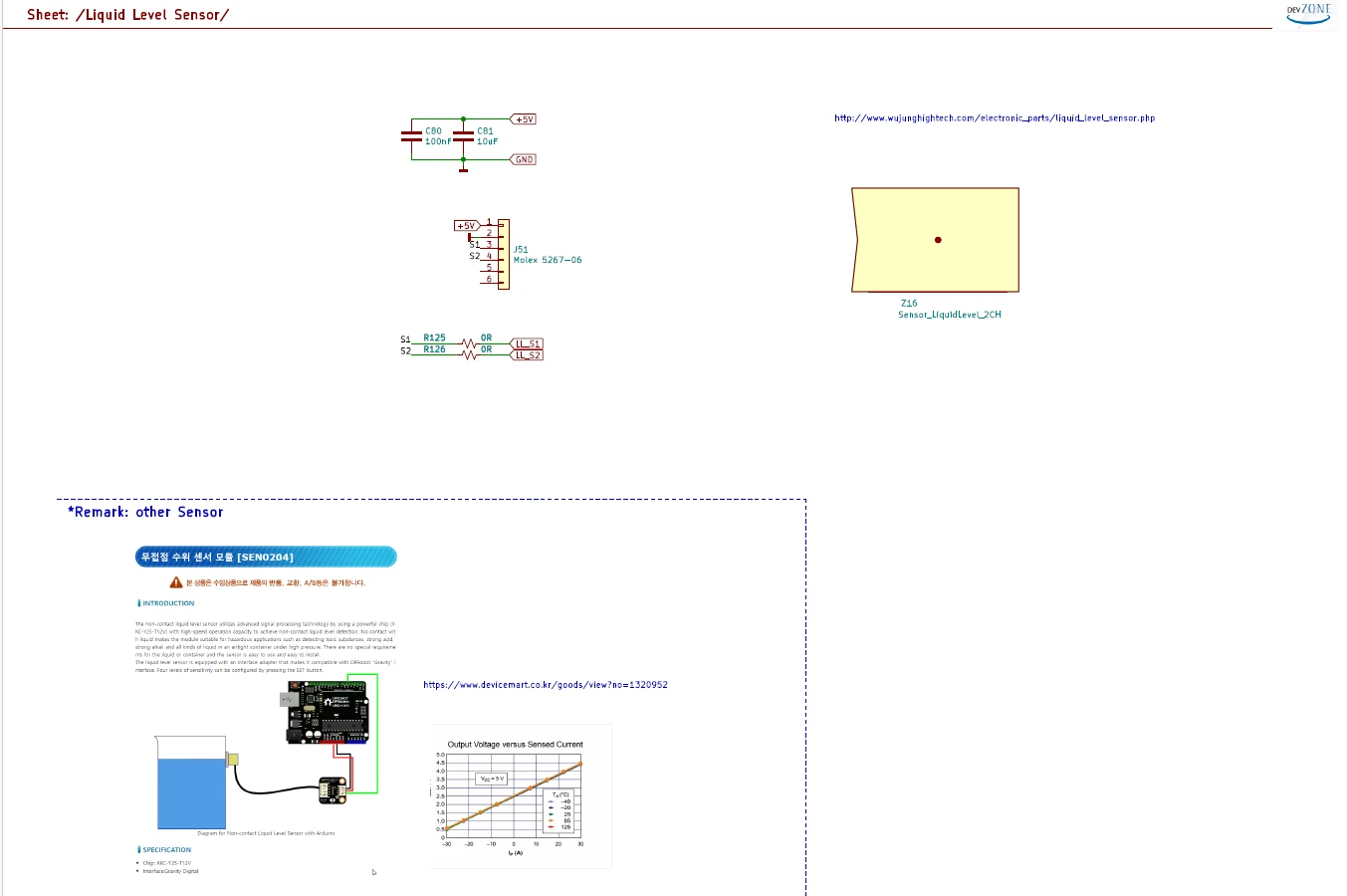Screen dimensions: 1347x896
Task: Select resistor reference R126
Action: (434, 349)
